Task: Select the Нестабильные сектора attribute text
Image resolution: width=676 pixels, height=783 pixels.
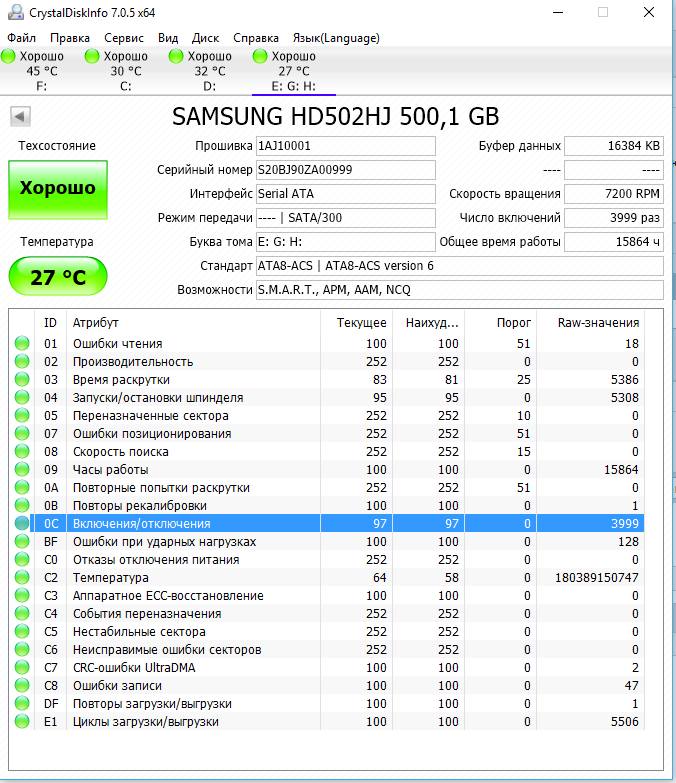Action: tap(139, 632)
